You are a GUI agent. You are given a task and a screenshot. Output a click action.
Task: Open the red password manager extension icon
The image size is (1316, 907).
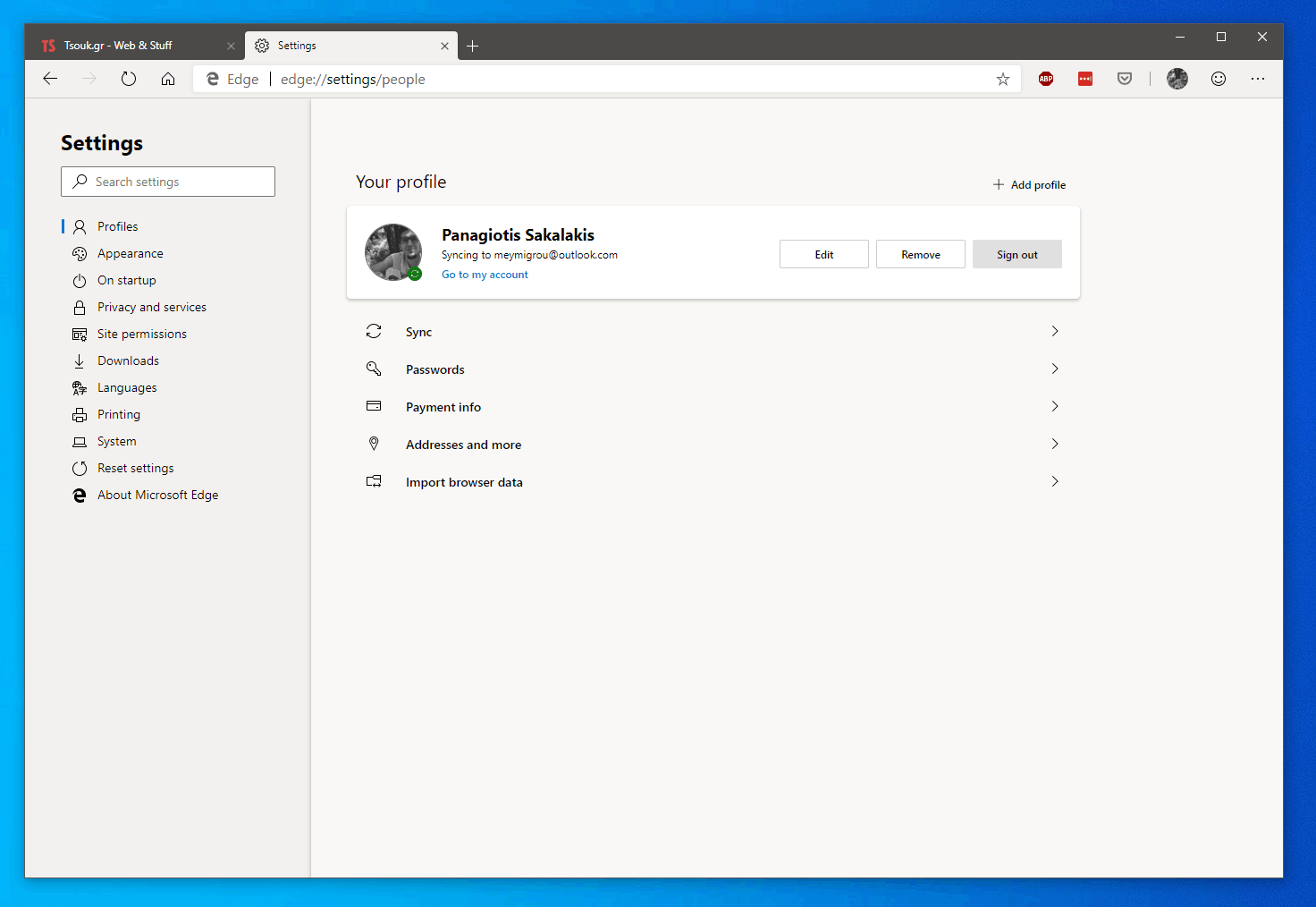1085,79
